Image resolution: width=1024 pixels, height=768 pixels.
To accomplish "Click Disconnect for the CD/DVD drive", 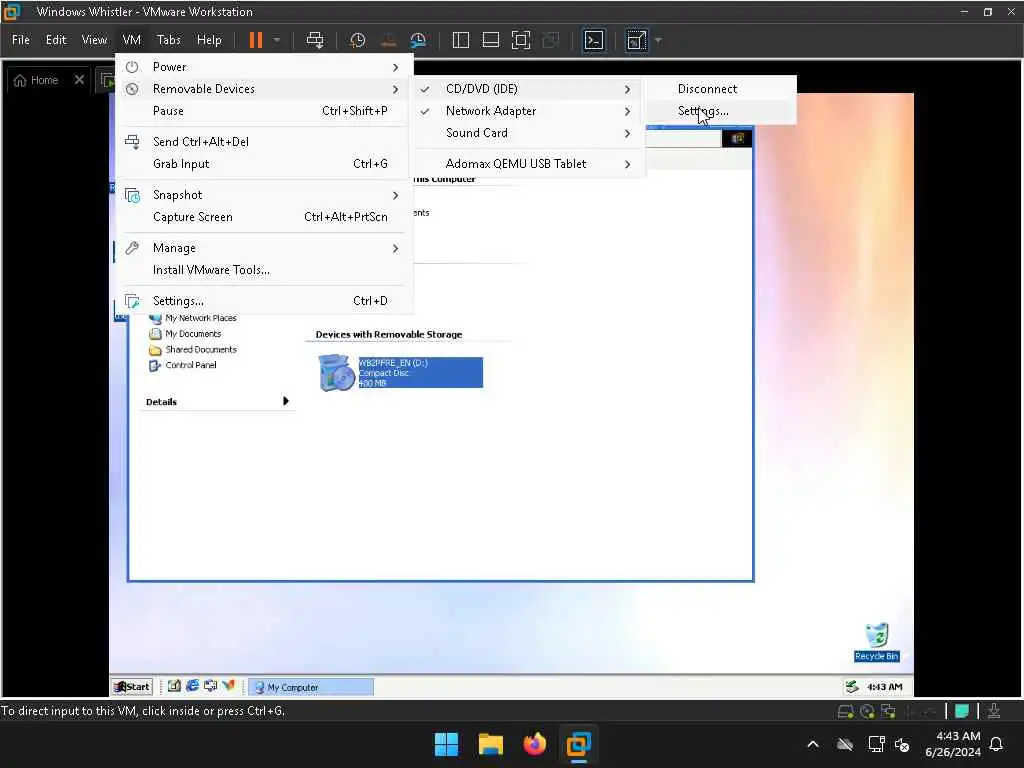I will click(x=720, y=89).
